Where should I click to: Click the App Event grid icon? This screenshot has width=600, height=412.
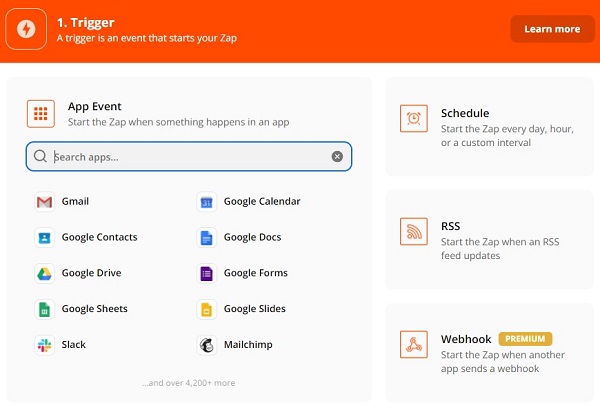point(41,114)
